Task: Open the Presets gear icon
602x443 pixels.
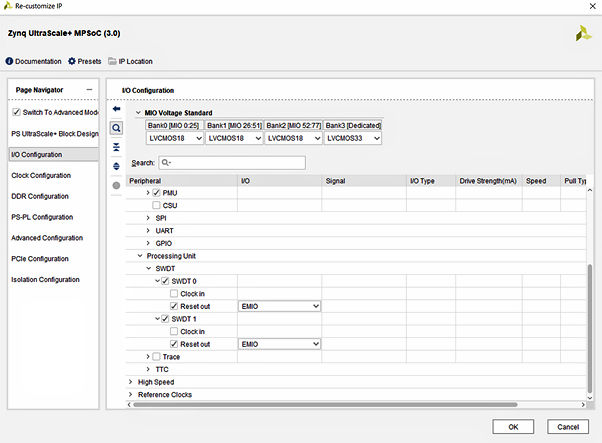Action: [73, 61]
